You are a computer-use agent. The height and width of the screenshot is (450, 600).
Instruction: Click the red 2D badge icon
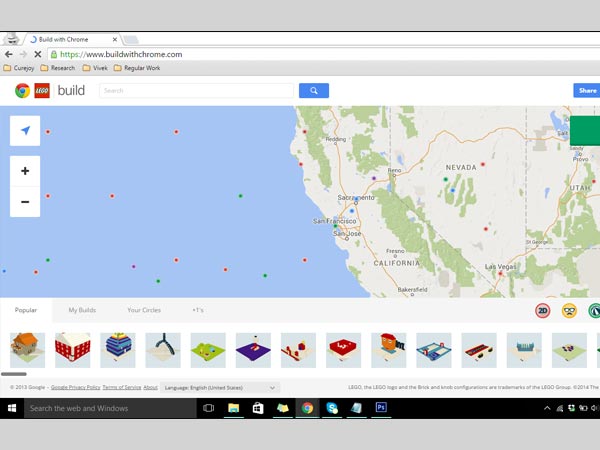pos(542,311)
